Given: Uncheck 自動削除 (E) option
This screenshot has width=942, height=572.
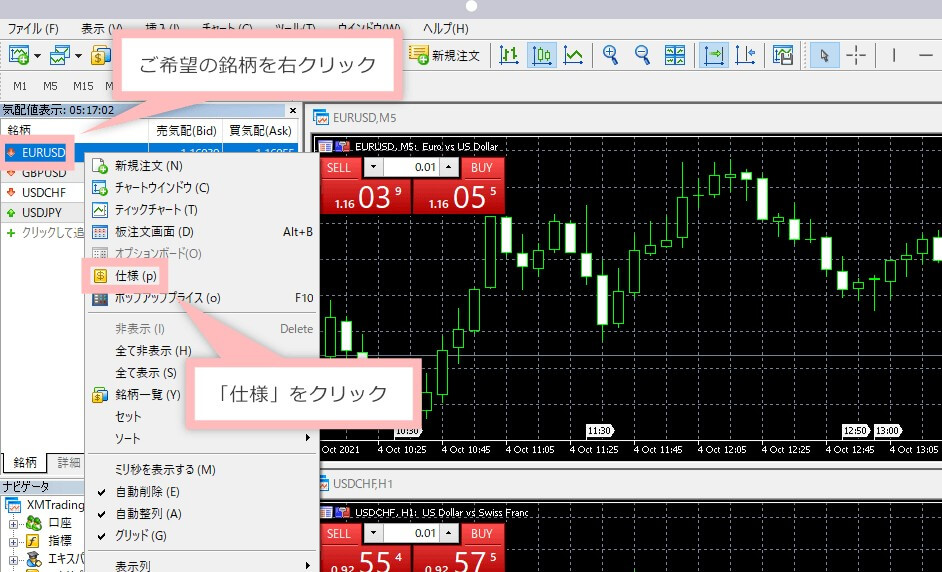Looking at the screenshot, I should point(102,492).
